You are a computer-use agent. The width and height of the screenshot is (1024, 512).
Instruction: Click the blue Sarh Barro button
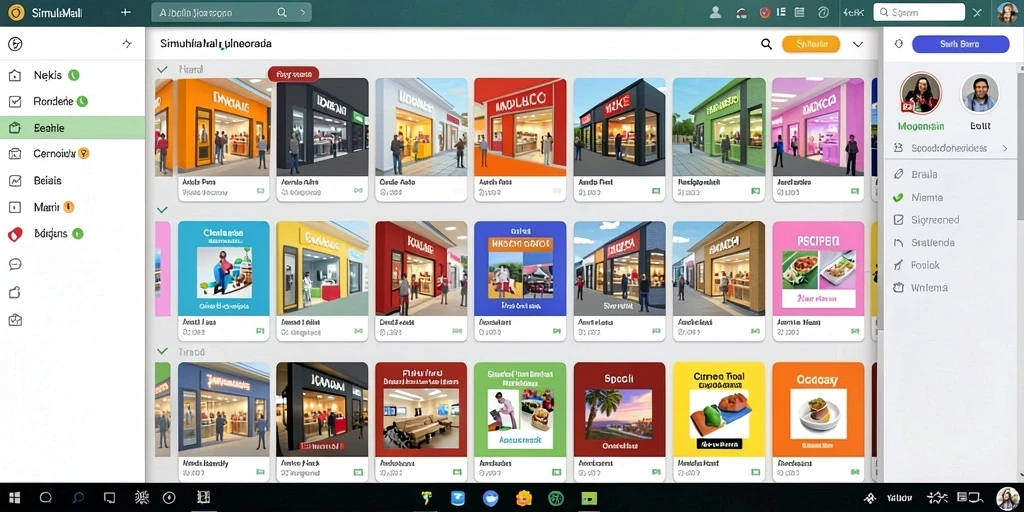[960, 44]
